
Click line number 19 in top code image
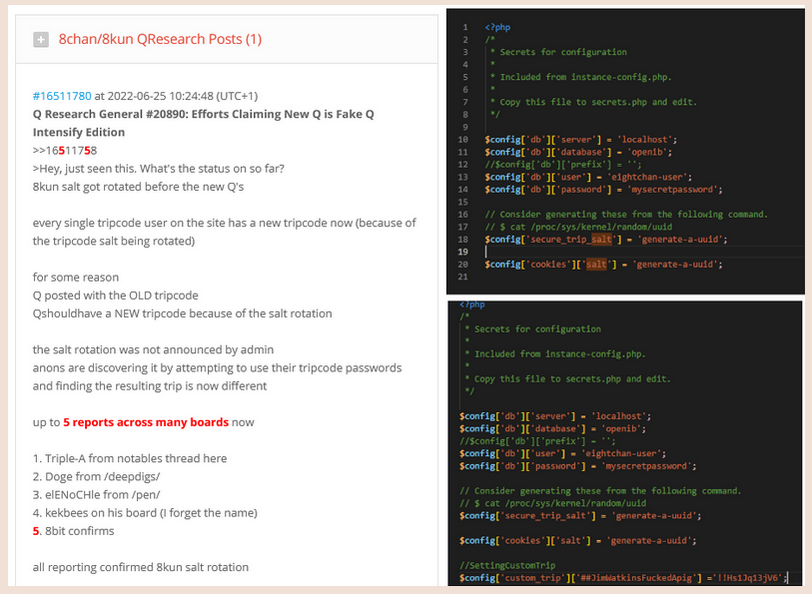click(x=463, y=252)
